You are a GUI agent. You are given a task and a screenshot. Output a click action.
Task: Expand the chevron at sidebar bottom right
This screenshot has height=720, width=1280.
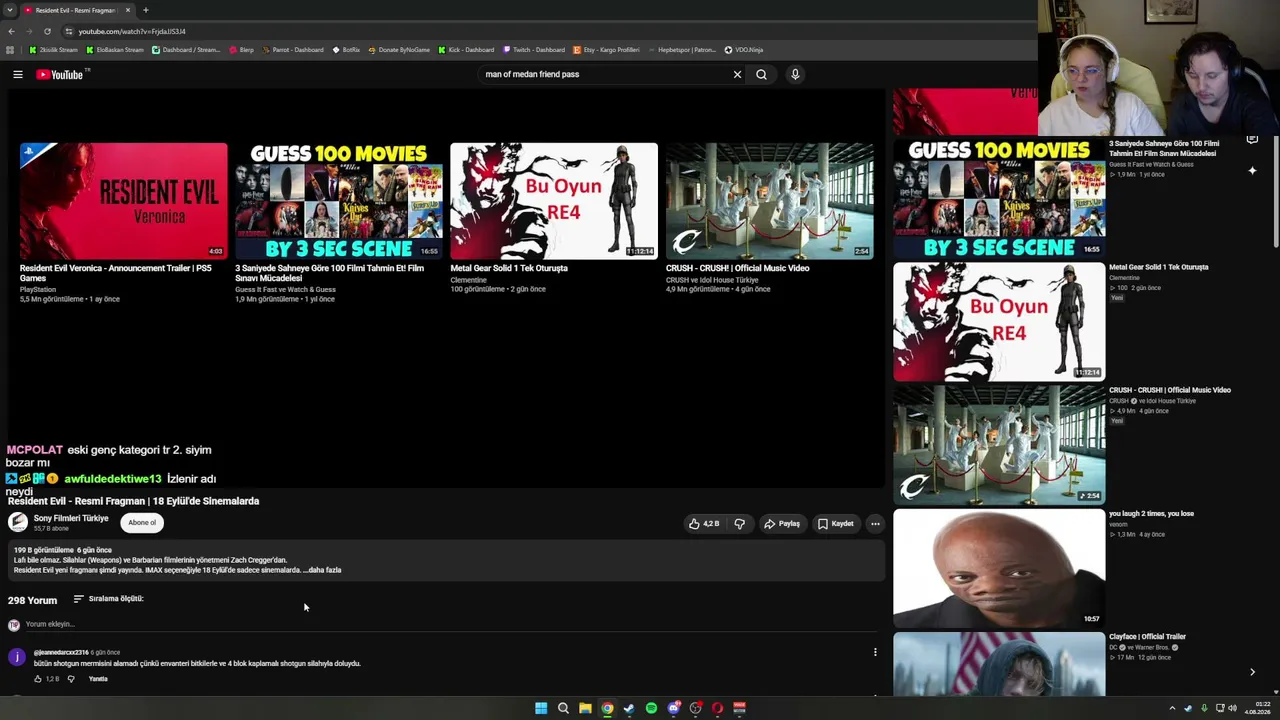coord(1252,672)
